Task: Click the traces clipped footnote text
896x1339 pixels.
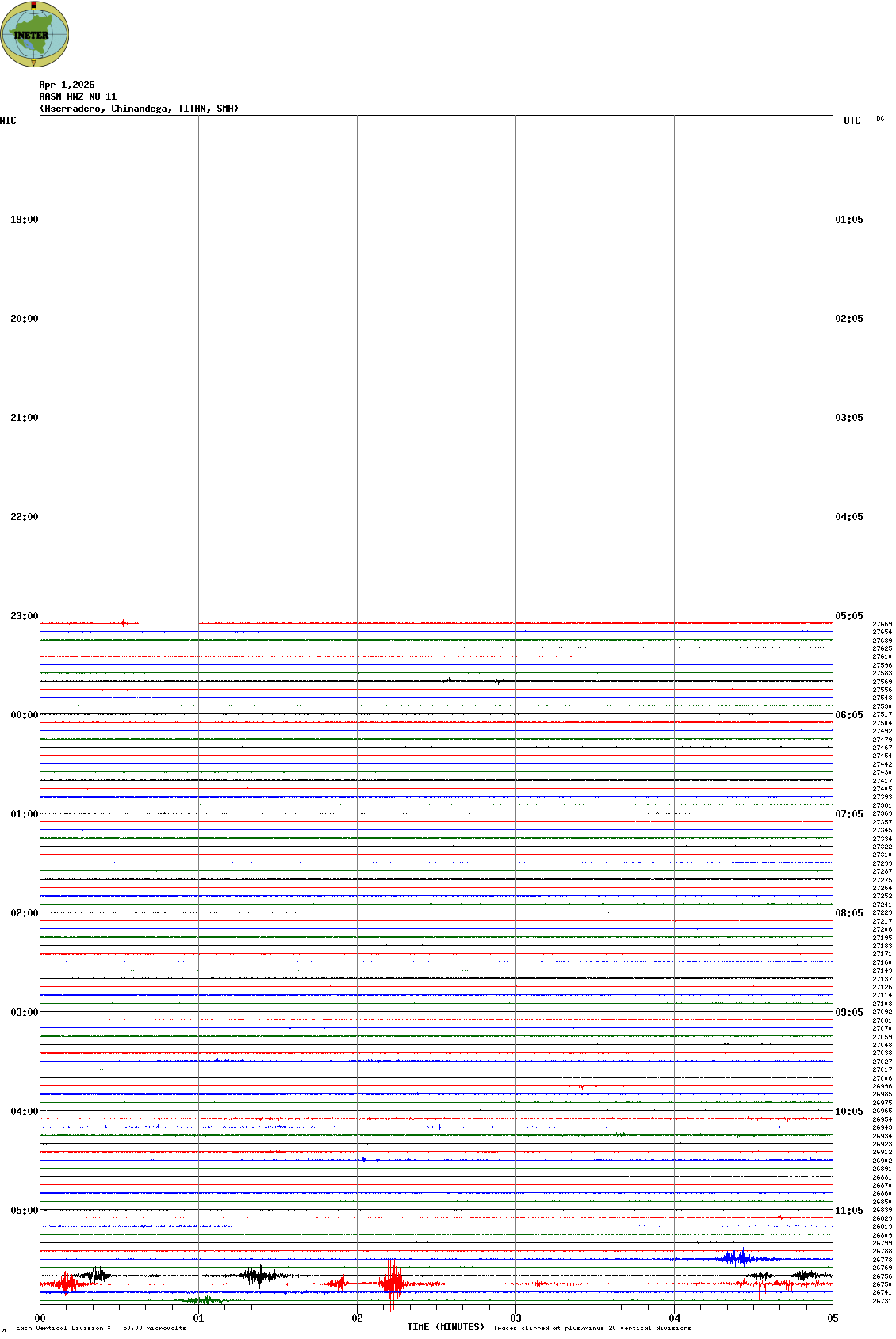Action: 592,1328
